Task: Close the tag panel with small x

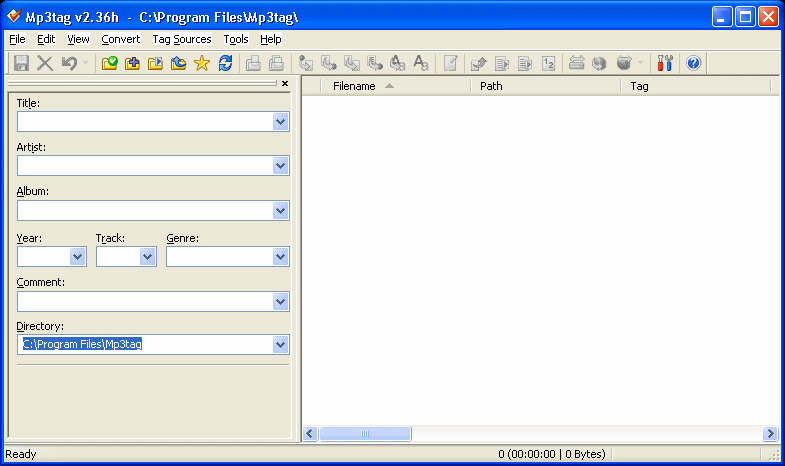Action: (x=285, y=84)
